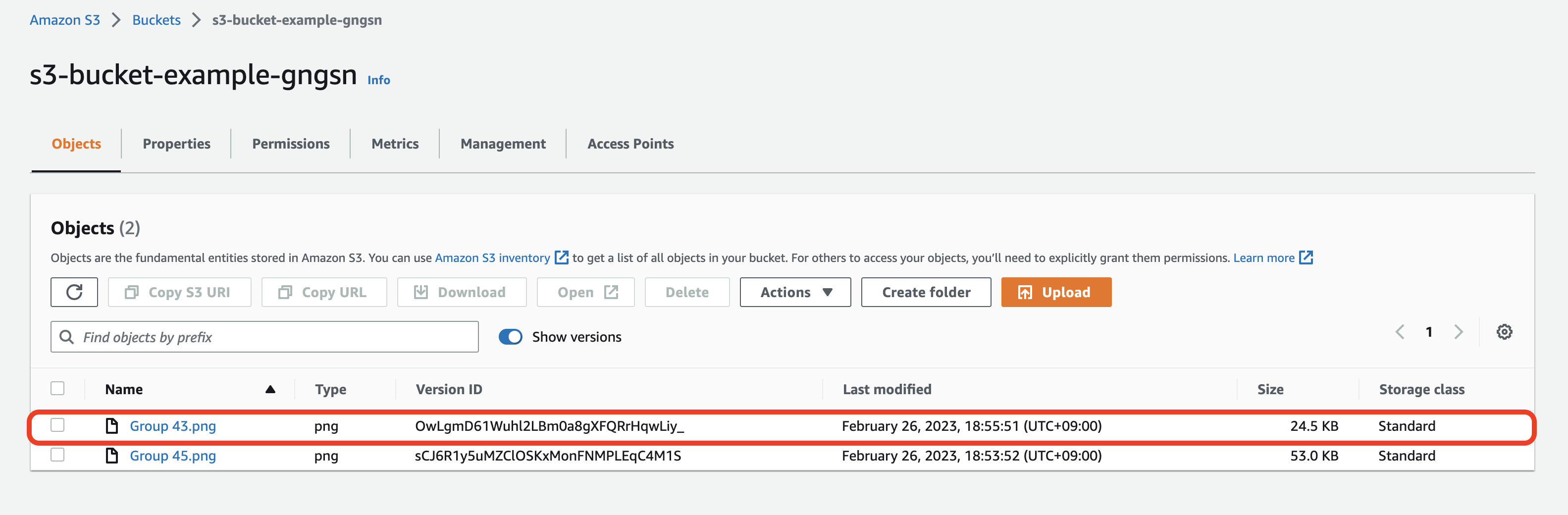Click the 53.0 KB size value
This screenshot has width=1568, height=515.
tap(1314, 456)
